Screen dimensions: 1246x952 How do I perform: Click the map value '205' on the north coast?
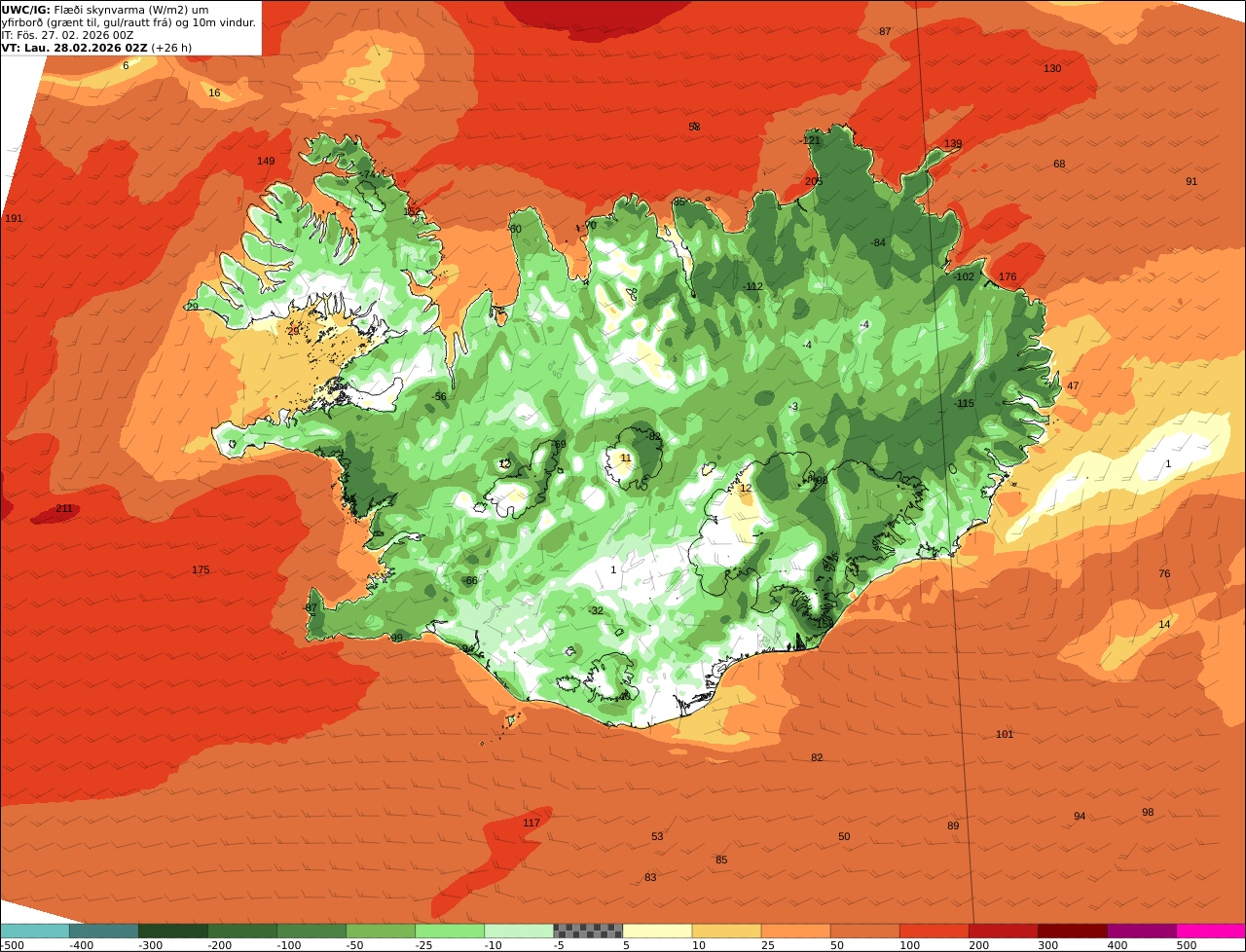point(814,181)
